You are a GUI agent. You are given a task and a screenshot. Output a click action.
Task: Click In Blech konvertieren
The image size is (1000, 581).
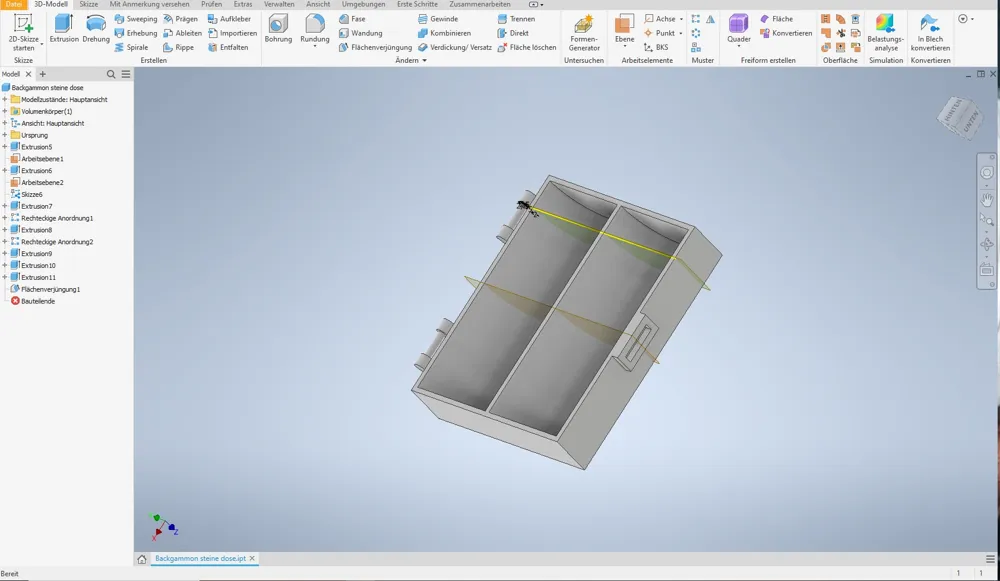[930, 33]
